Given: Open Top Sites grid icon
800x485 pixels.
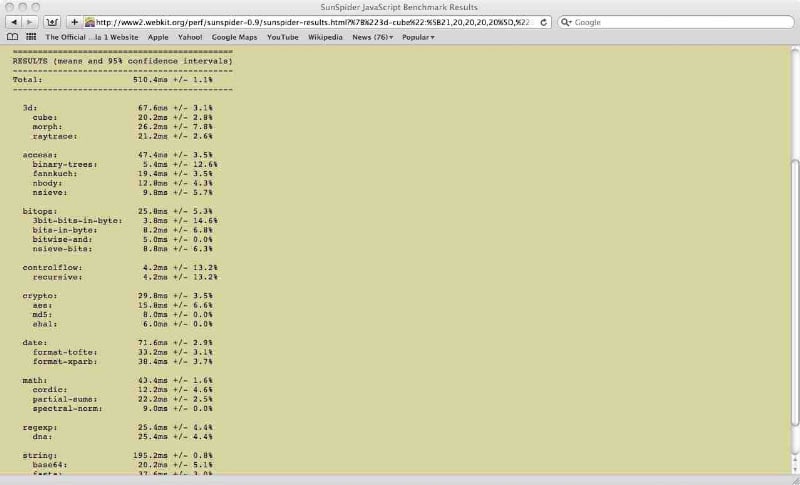Looking at the screenshot, I should (x=31, y=37).
